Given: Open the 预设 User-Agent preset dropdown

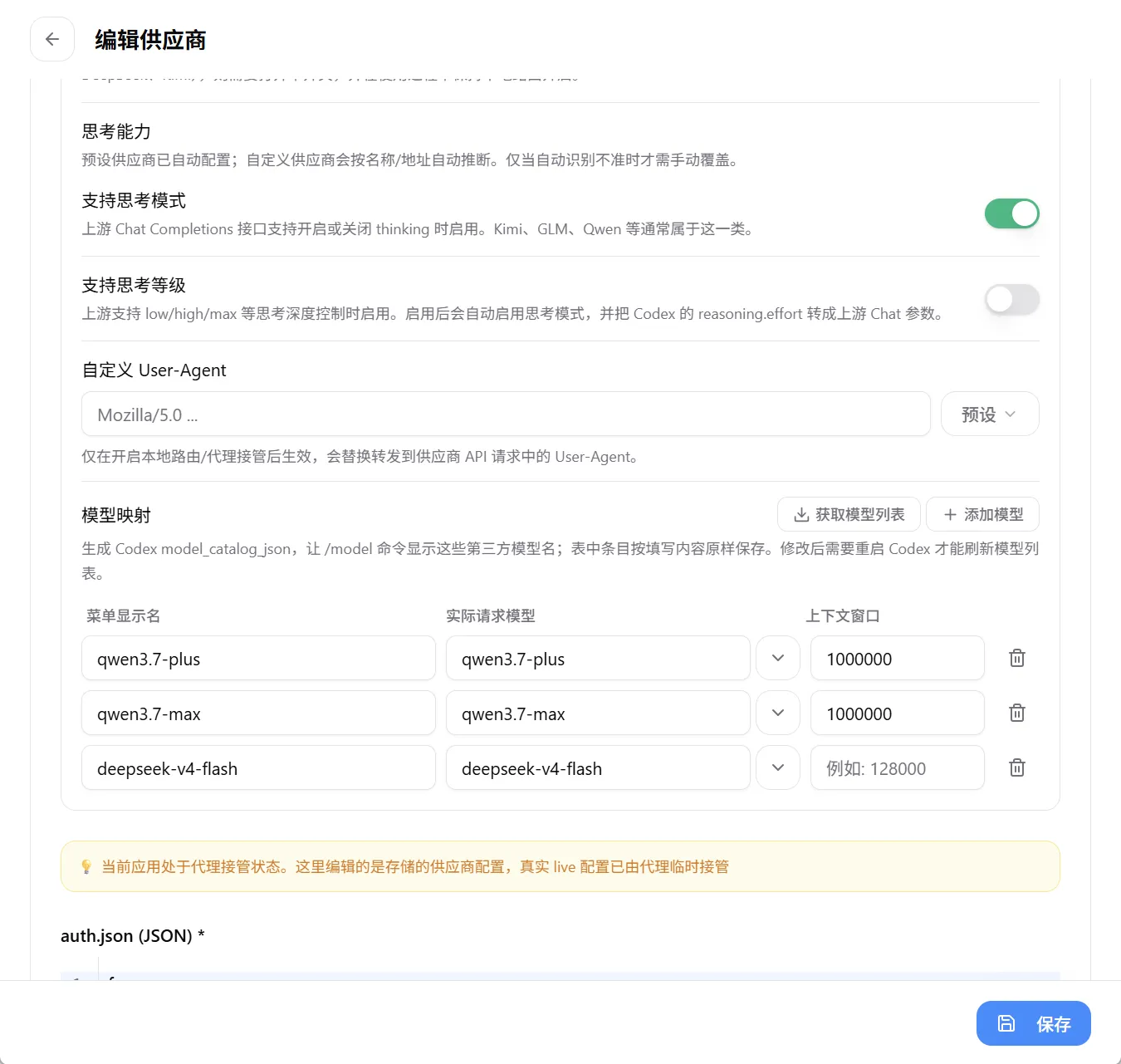Looking at the screenshot, I should coord(990,414).
